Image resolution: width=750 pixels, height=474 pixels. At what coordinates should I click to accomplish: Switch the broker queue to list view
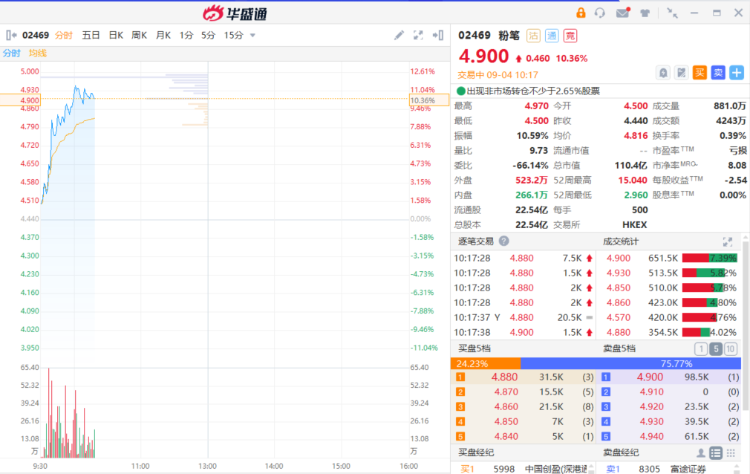click(716, 452)
